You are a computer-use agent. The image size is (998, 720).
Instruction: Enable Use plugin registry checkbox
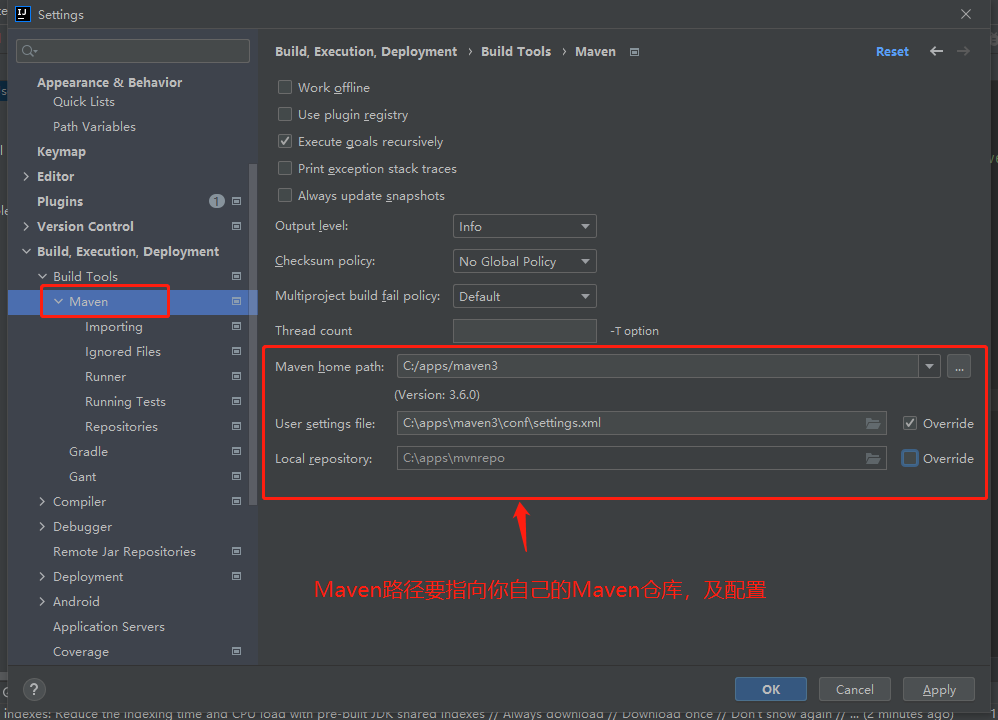coord(285,114)
